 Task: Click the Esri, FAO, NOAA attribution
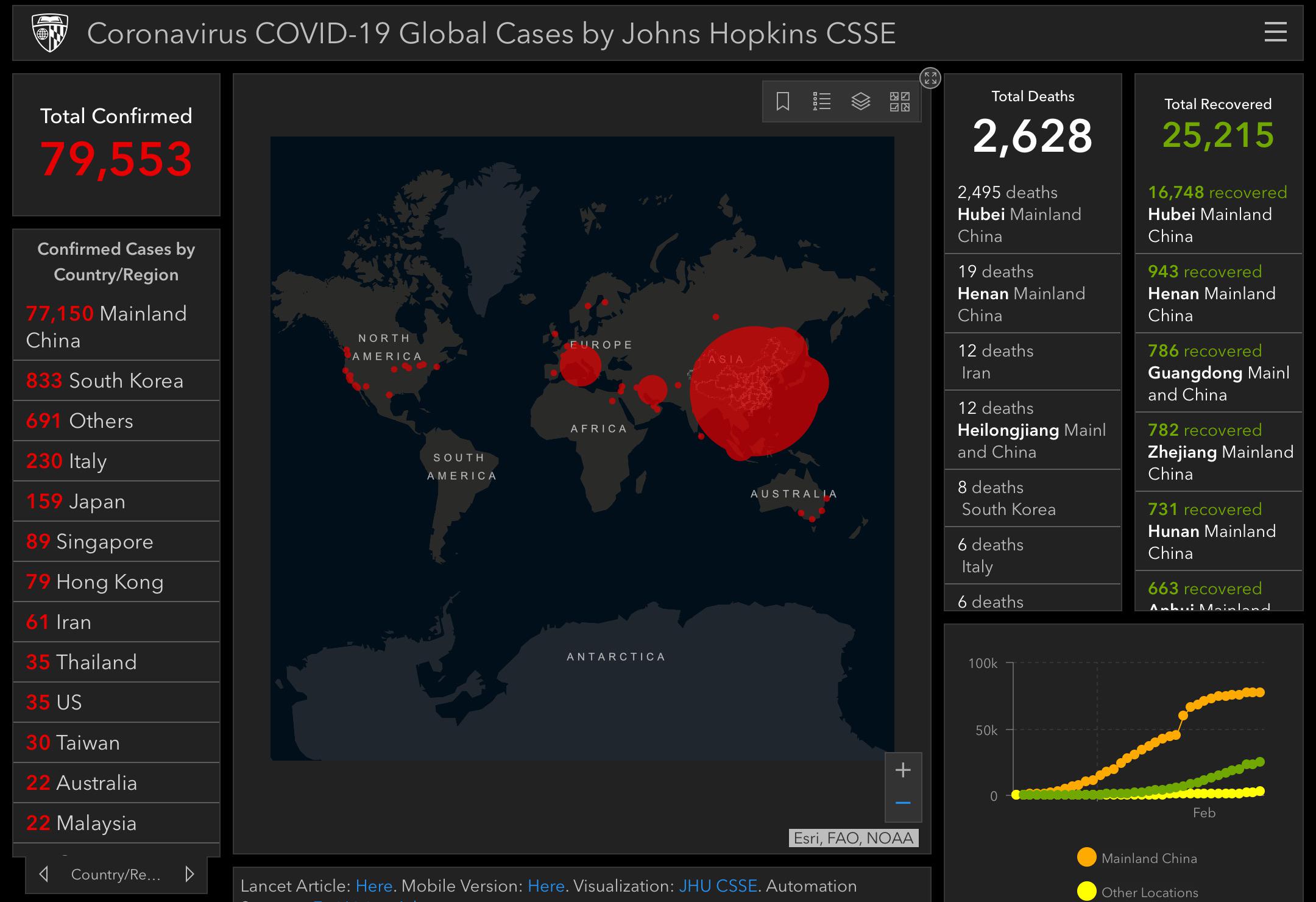853,839
